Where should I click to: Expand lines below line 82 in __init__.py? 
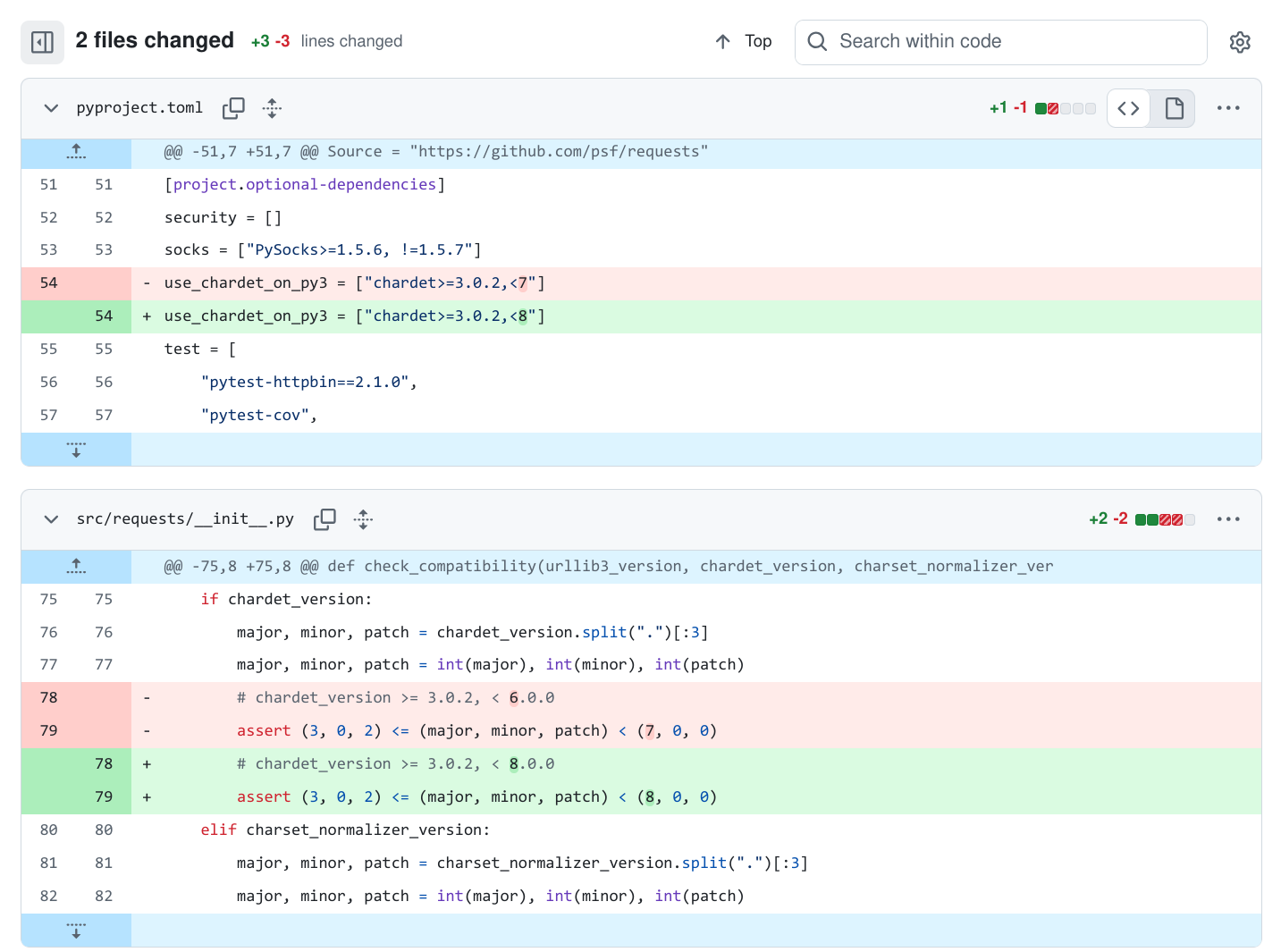click(76, 931)
